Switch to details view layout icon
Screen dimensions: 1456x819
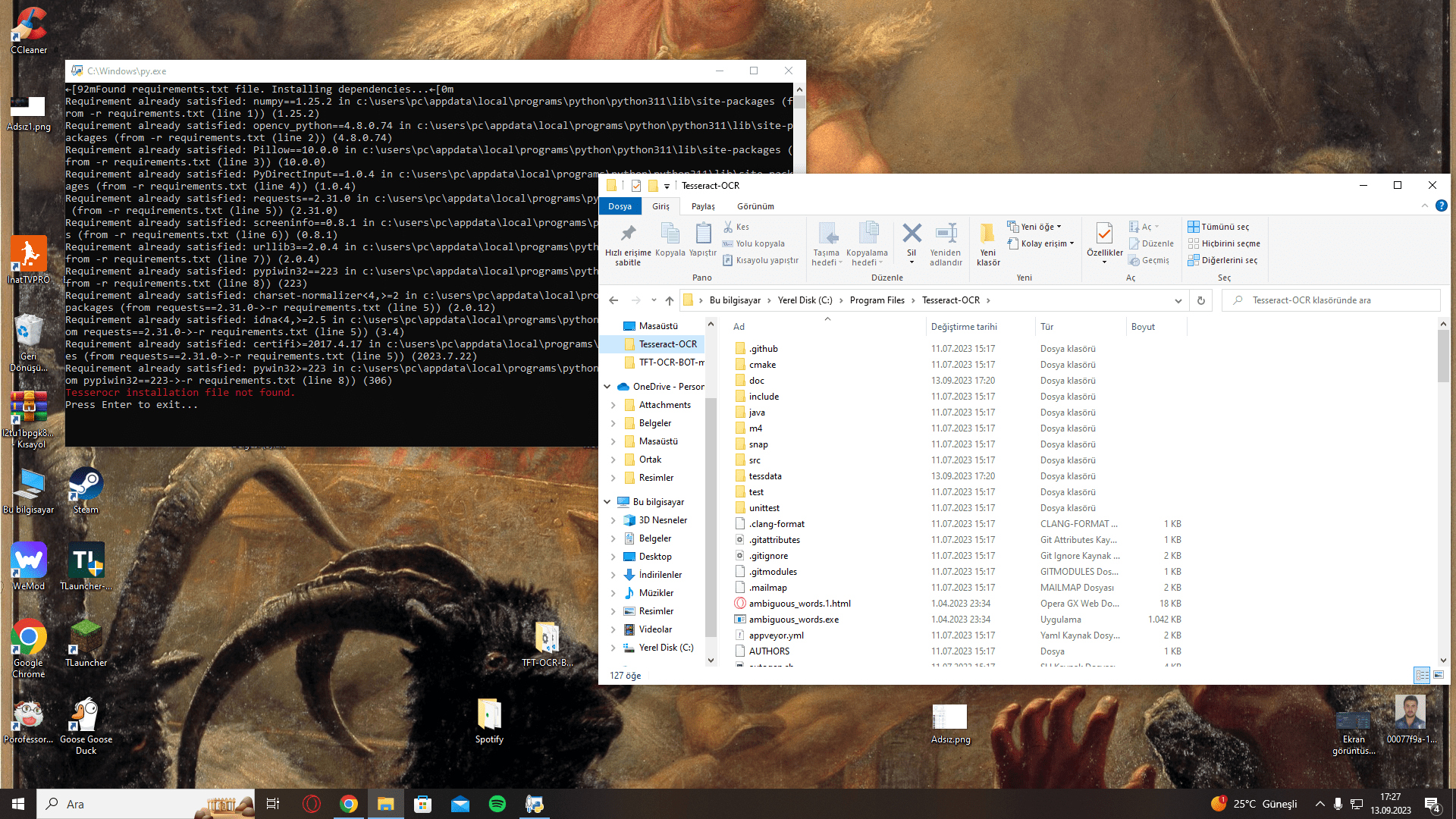pos(1422,675)
